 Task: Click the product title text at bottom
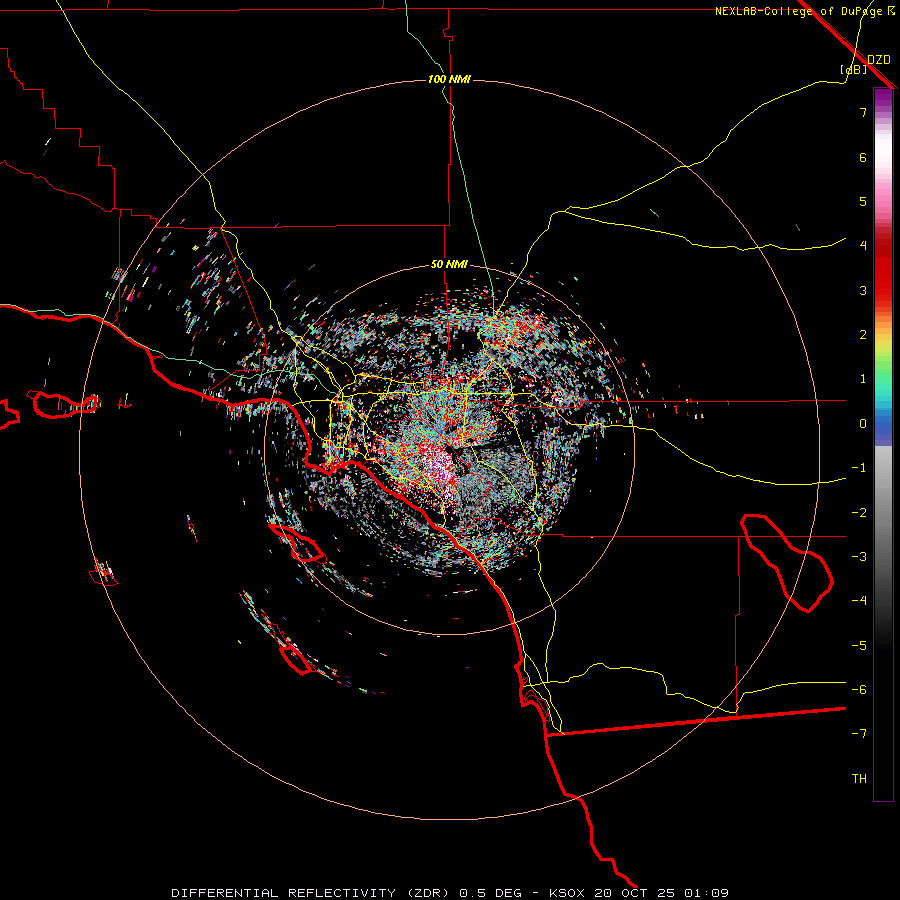(450, 893)
